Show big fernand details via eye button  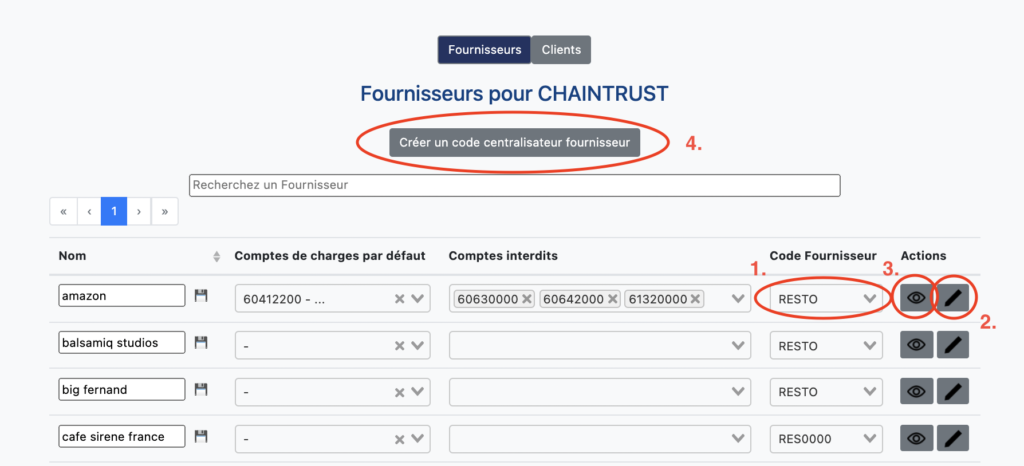[916, 392]
